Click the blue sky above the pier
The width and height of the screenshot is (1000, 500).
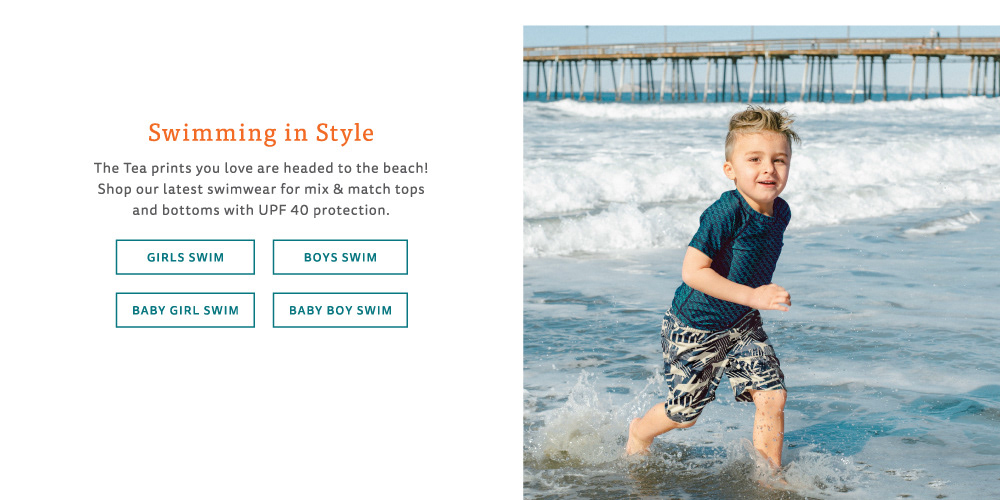pos(761,32)
